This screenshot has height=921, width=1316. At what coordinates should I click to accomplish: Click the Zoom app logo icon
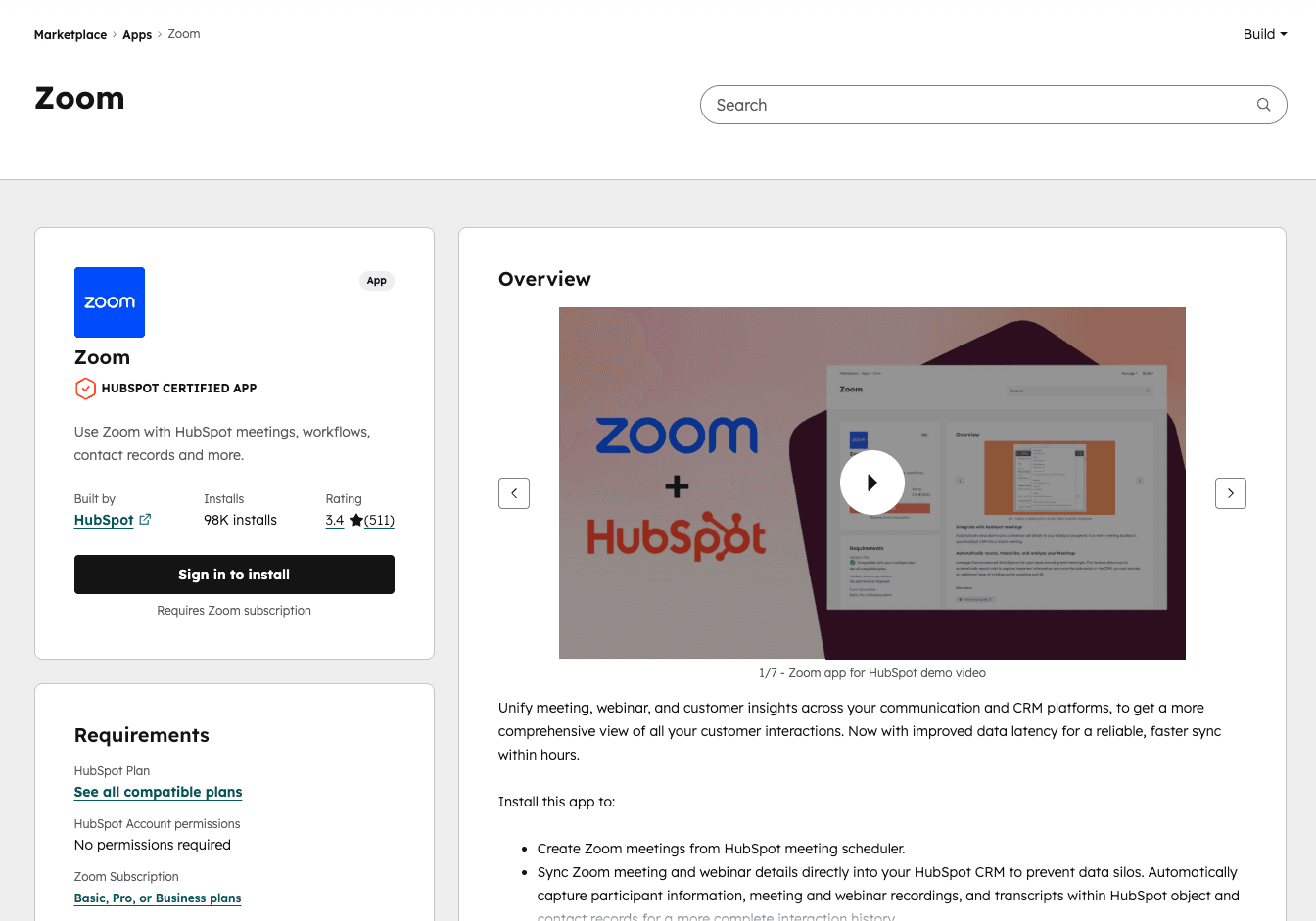pyautogui.click(x=109, y=301)
